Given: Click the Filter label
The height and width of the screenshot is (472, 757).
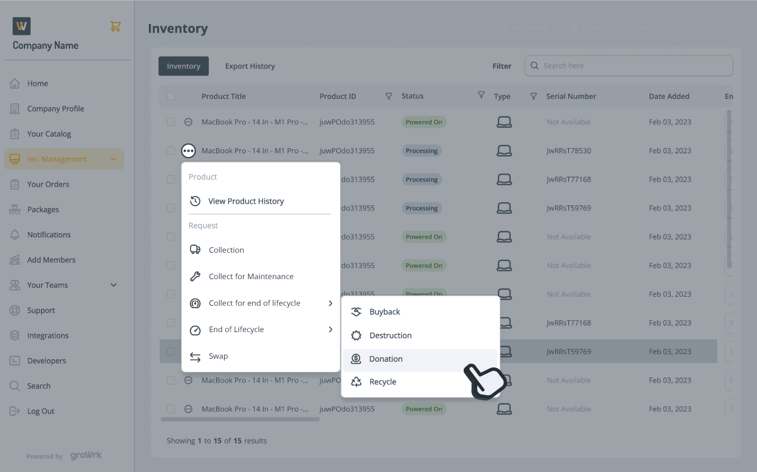Looking at the screenshot, I should pyautogui.click(x=502, y=66).
